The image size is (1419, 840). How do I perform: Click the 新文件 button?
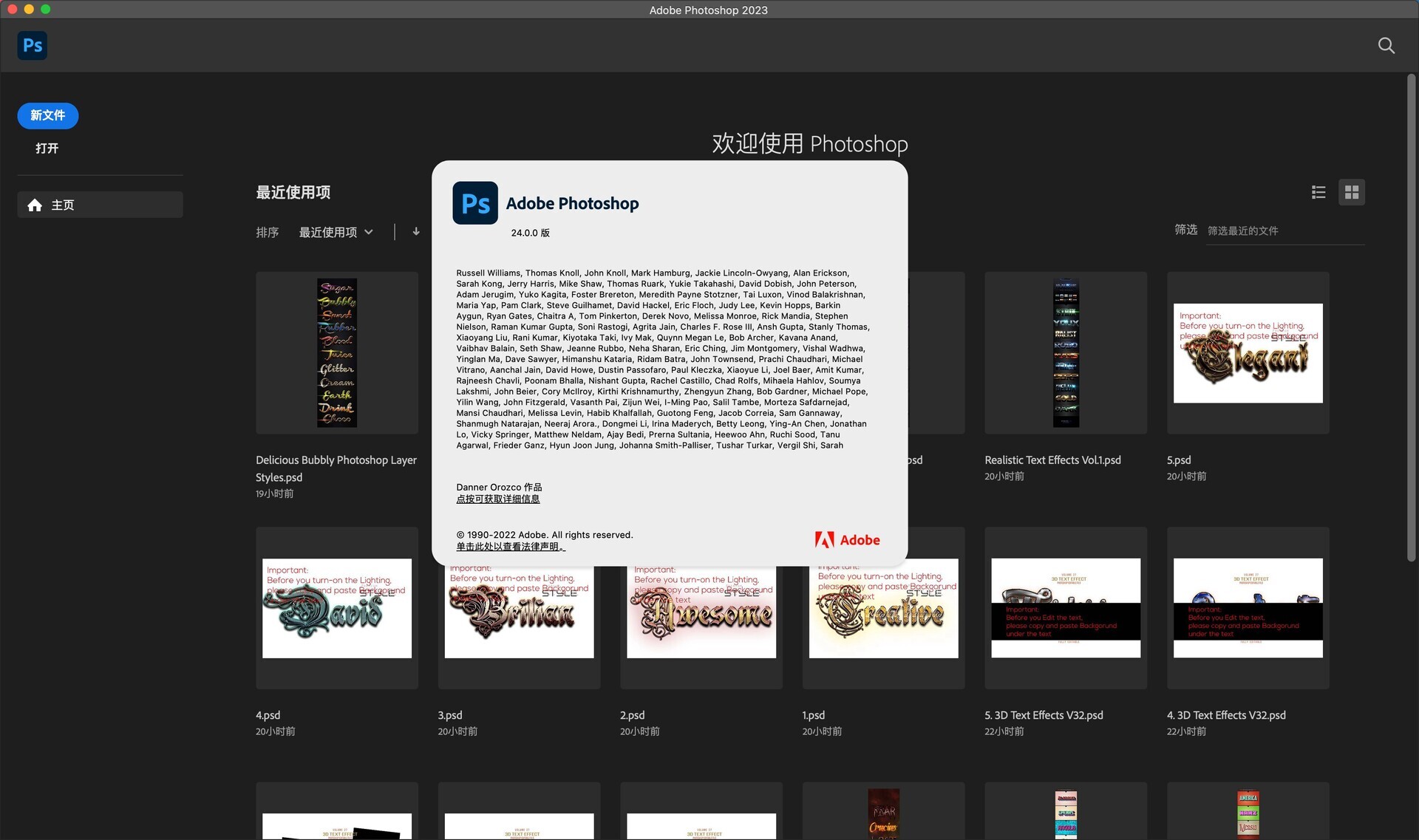tap(48, 115)
